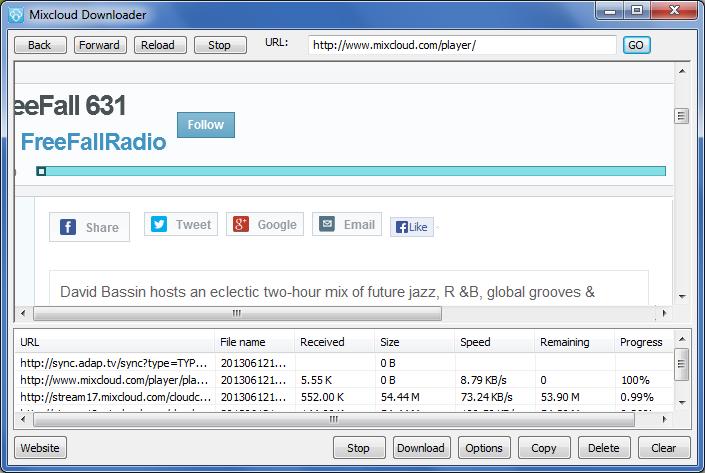
Task: Click the download list scroll right arrow
Action: tap(665, 419)
